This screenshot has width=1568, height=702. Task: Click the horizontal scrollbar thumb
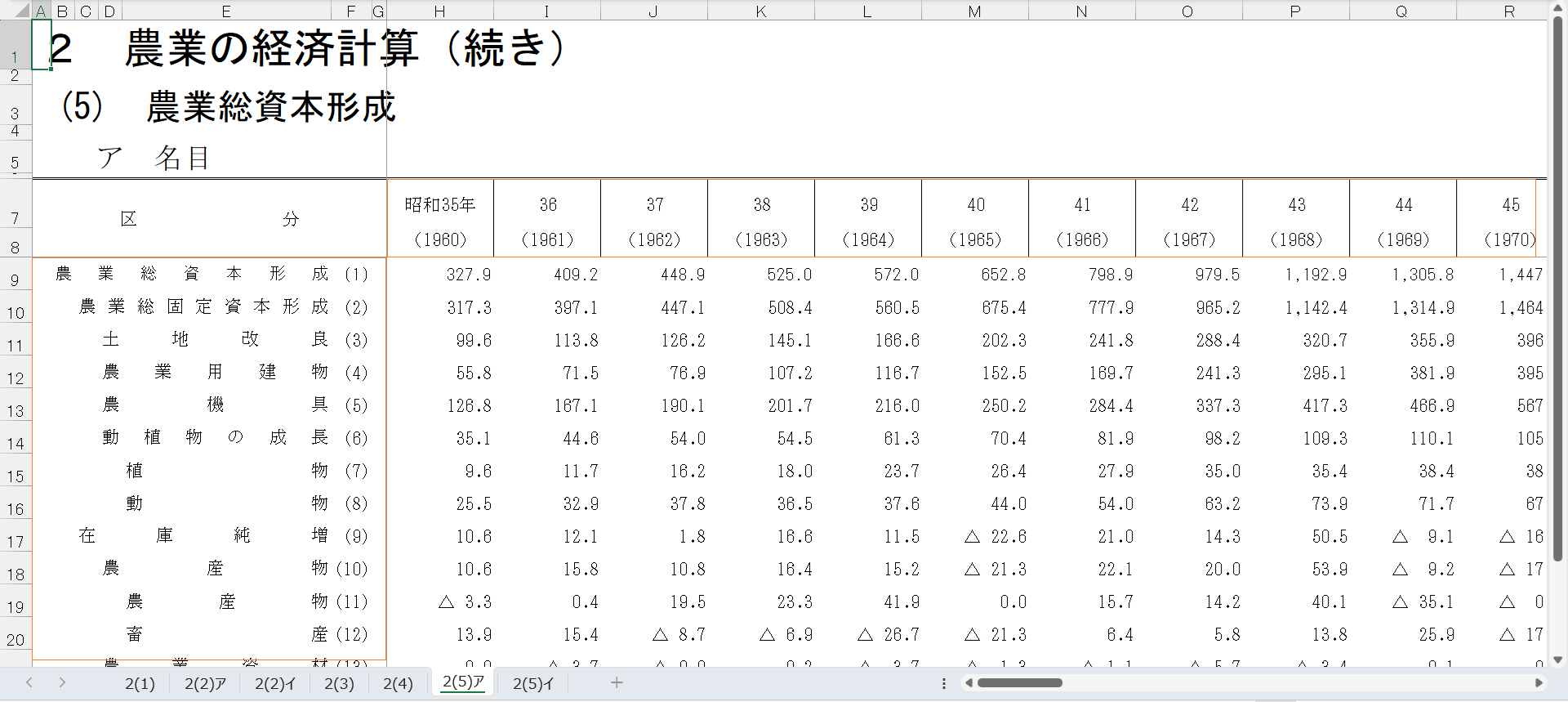[x=1019, y=683]
